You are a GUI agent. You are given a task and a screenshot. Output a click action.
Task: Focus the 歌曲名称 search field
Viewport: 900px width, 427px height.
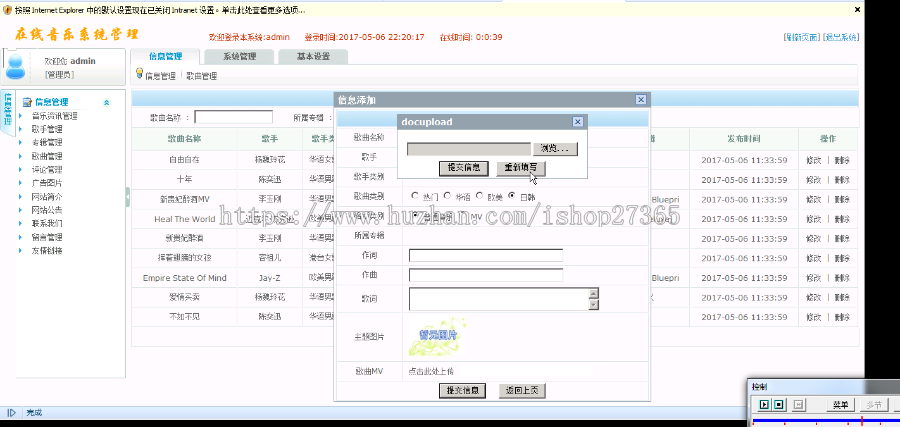(x=234, y=117)
